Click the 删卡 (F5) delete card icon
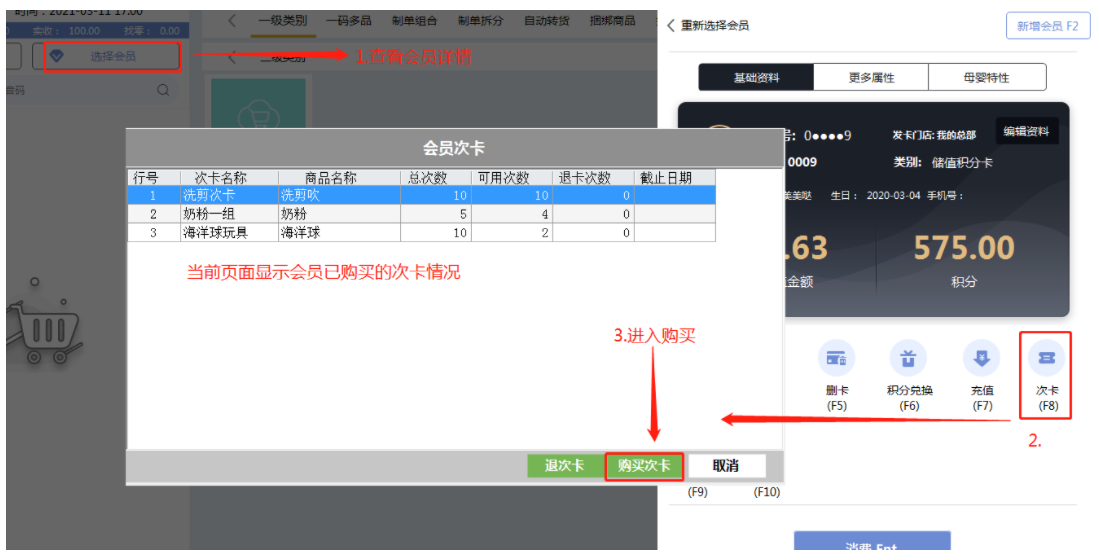The width and height of the screenshot is (1099, 560). [836, 359]
